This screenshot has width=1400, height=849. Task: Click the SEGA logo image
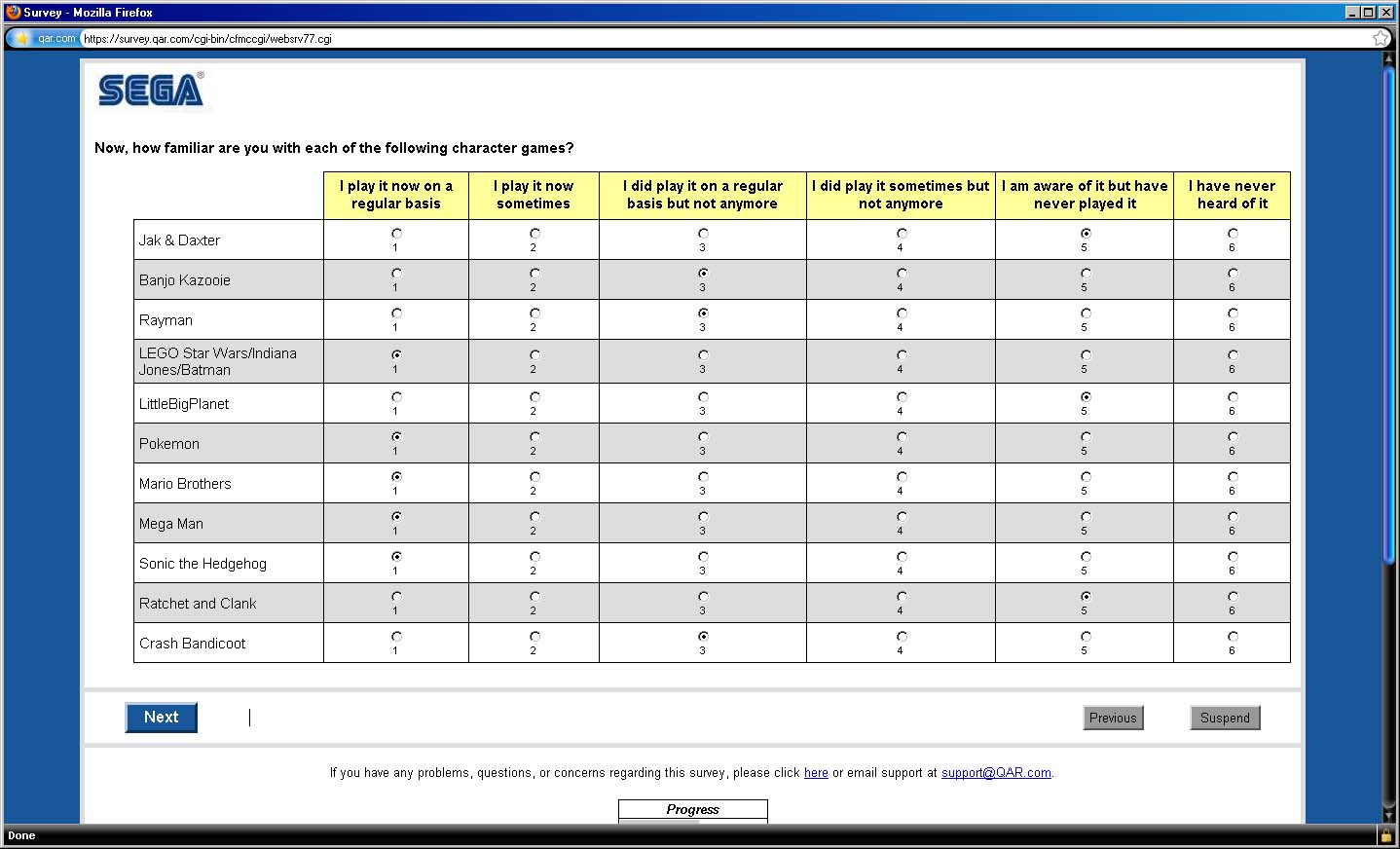click(151, 91)
